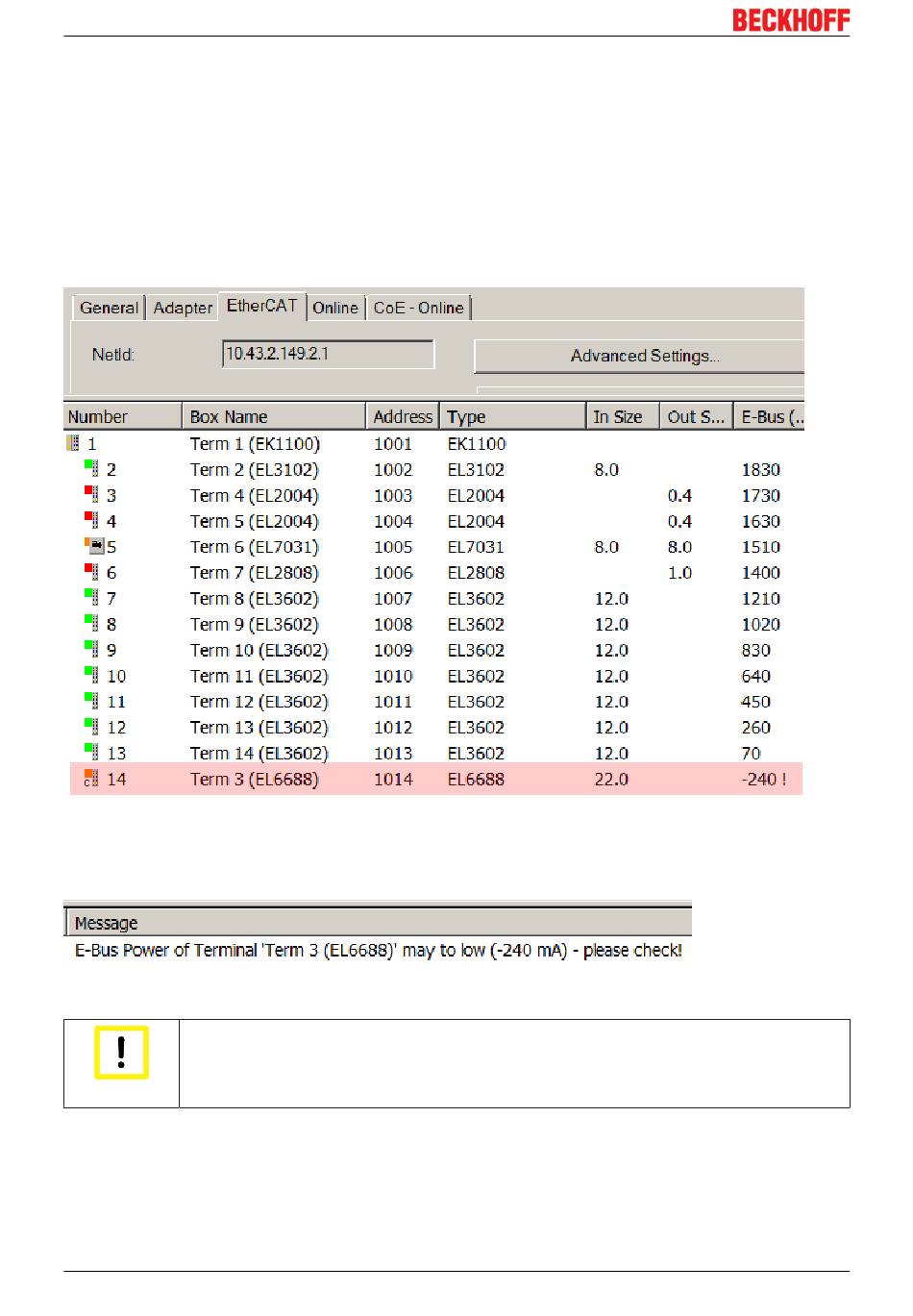Click the 22.0 In Size value

point(611,779)
